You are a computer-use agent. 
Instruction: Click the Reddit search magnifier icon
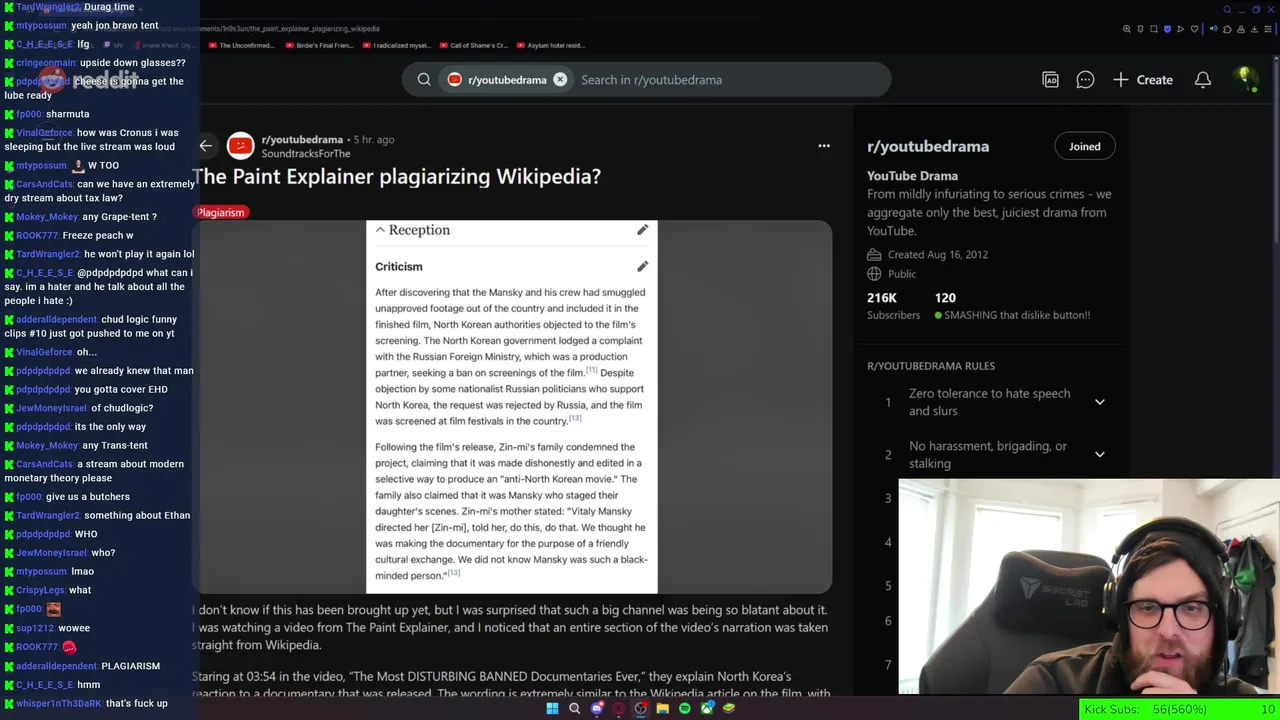tap(424, 80)
